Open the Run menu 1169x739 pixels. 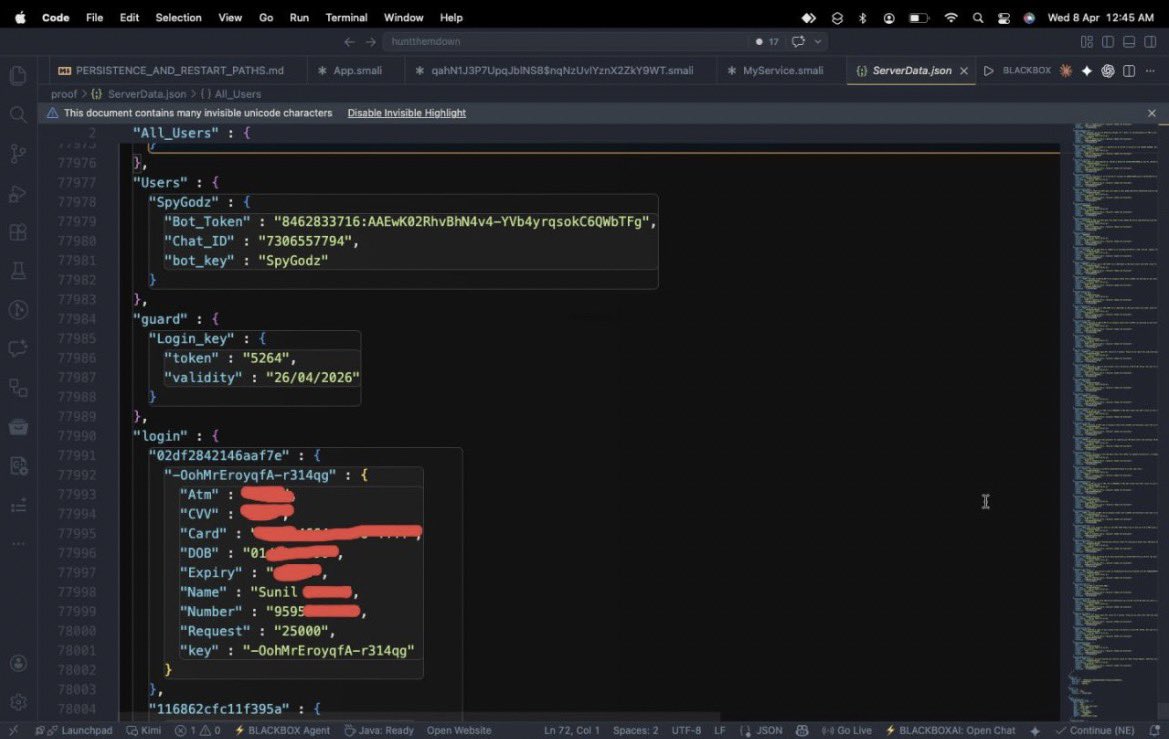pos(299,18)
